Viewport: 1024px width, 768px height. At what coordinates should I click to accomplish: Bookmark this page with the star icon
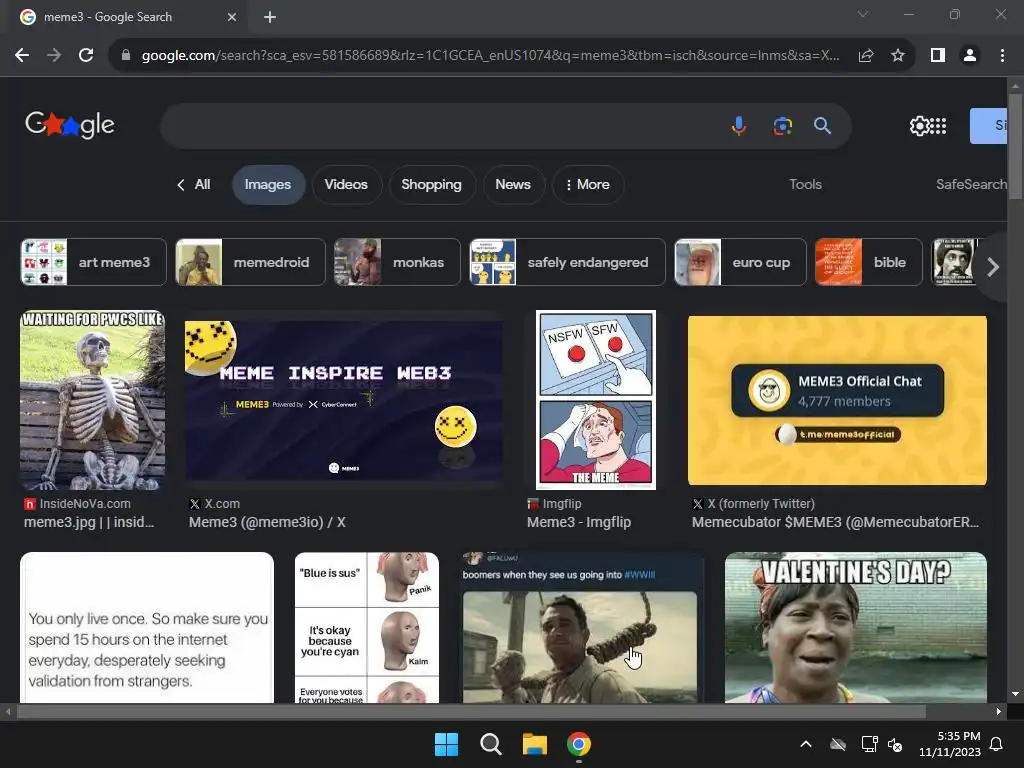point(898,56)
